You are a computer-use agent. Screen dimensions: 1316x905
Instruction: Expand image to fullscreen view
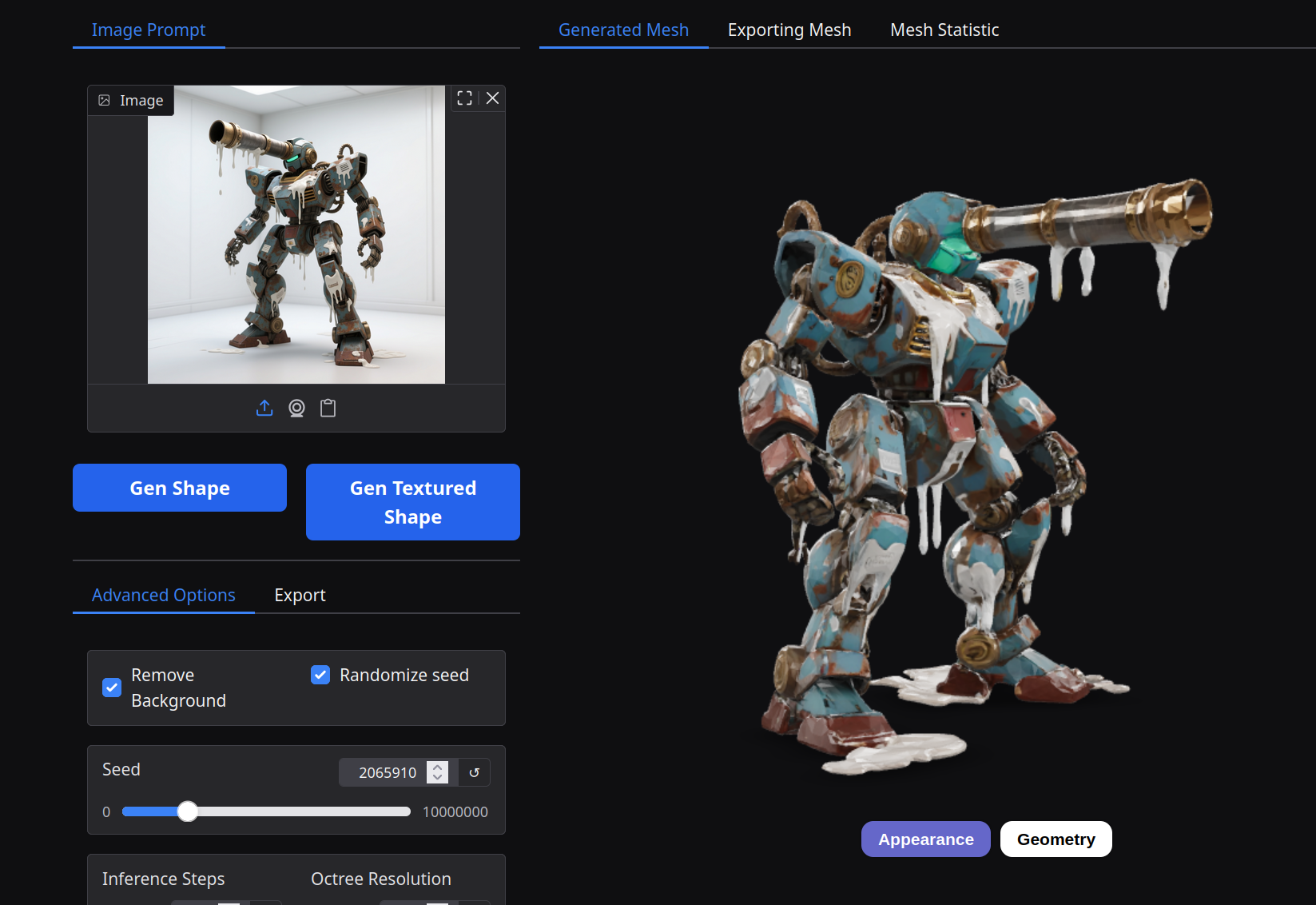point(464,98)
